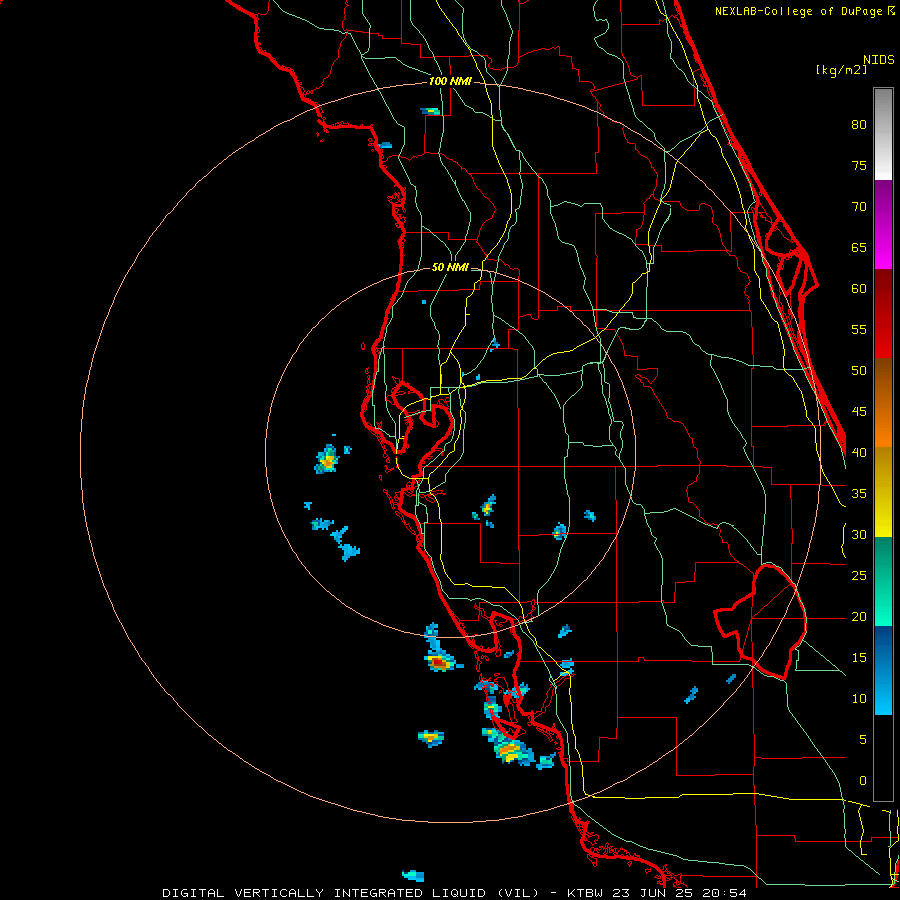
Task: Click the Digital Vertically Integrated Liquid caption
Action: pyautogui.click(x=350, y=893)
